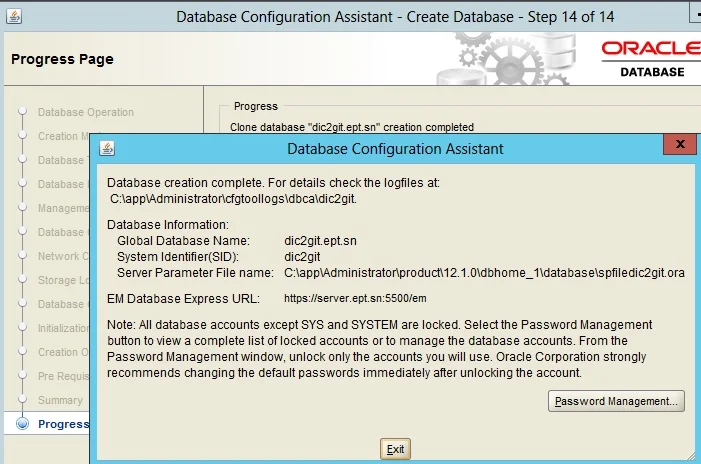This screenshot has width=701, height=464.
Task: Click the Database Operation step bullet
Action: 22,112
